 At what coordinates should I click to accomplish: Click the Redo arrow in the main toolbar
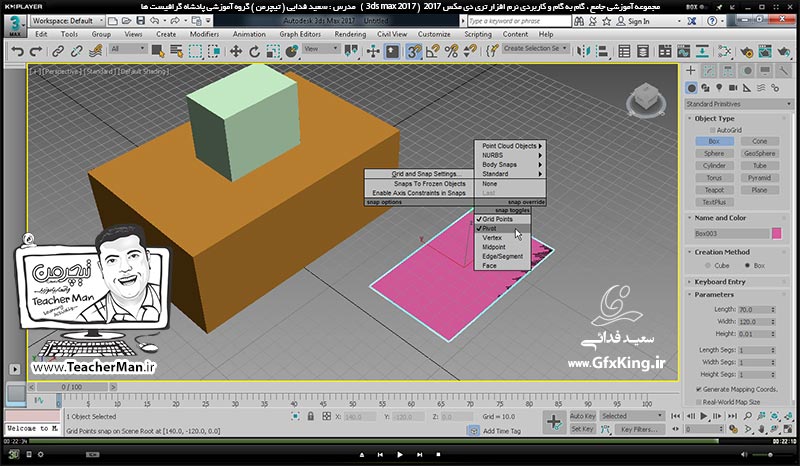[x=36, y=51]
